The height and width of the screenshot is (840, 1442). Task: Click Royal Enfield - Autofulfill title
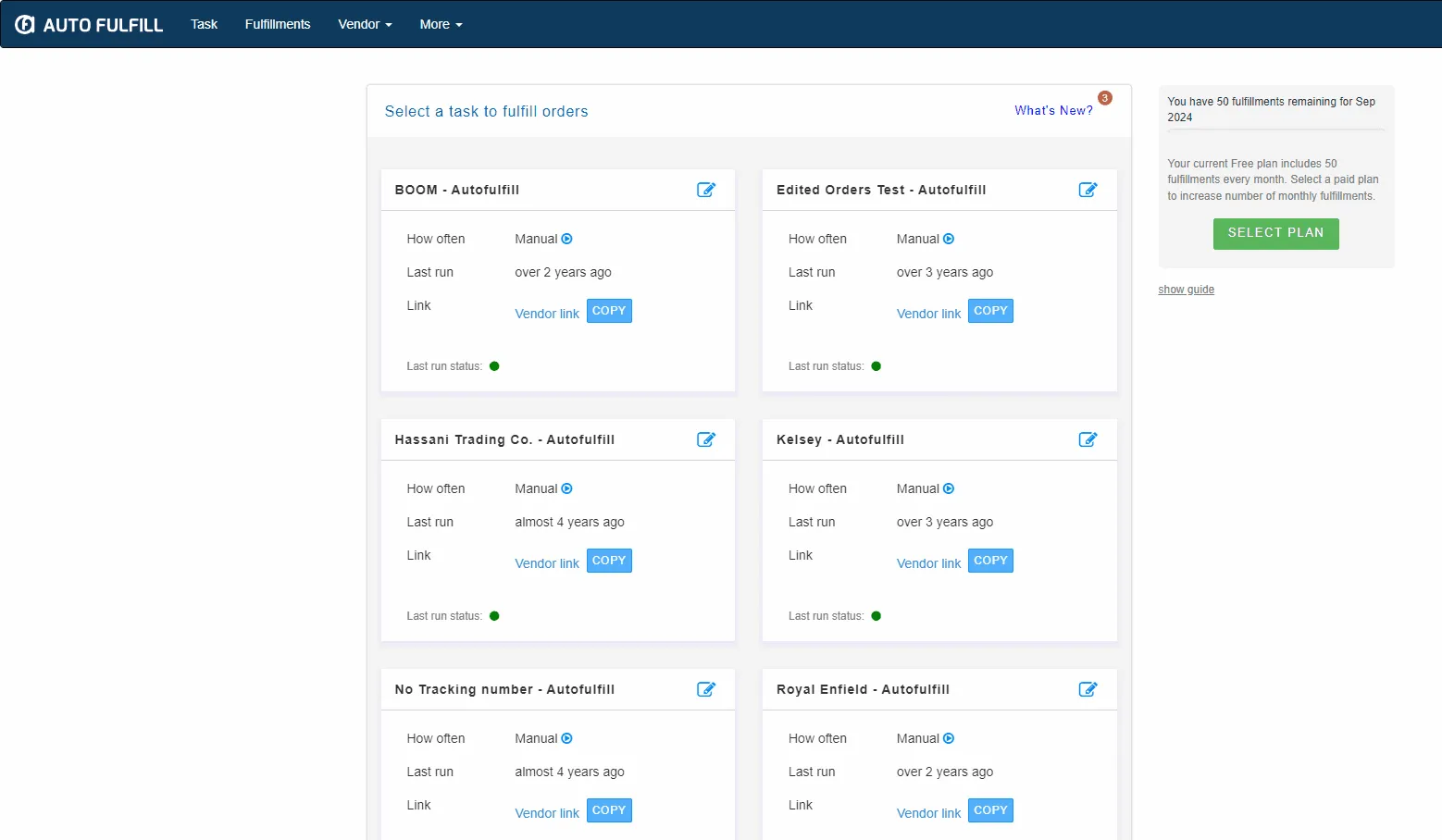(x=863, y=689)
